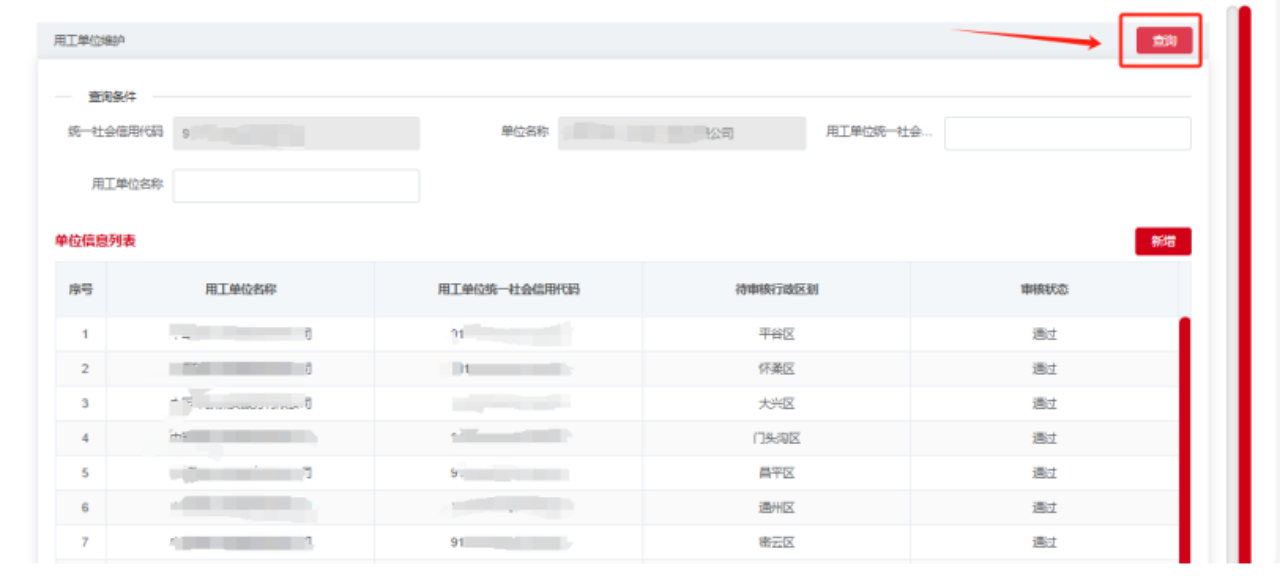Focus the 用工单位名称 search input box
Image resolution: width=1280 pixels, height=576 pixels.
pyautogui.click(x=296, y=185)
